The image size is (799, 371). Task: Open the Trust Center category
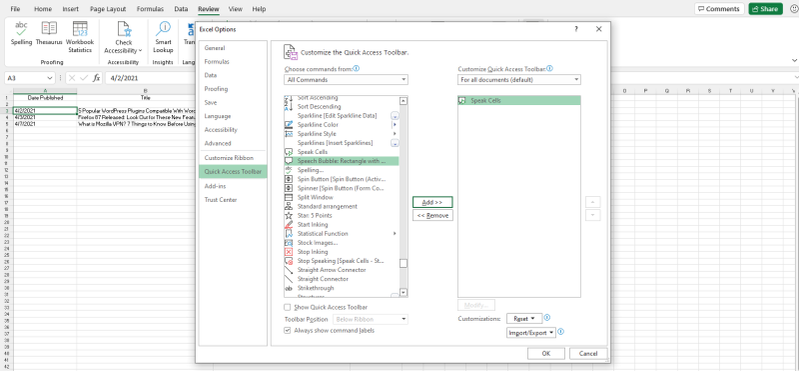point(233,200)
